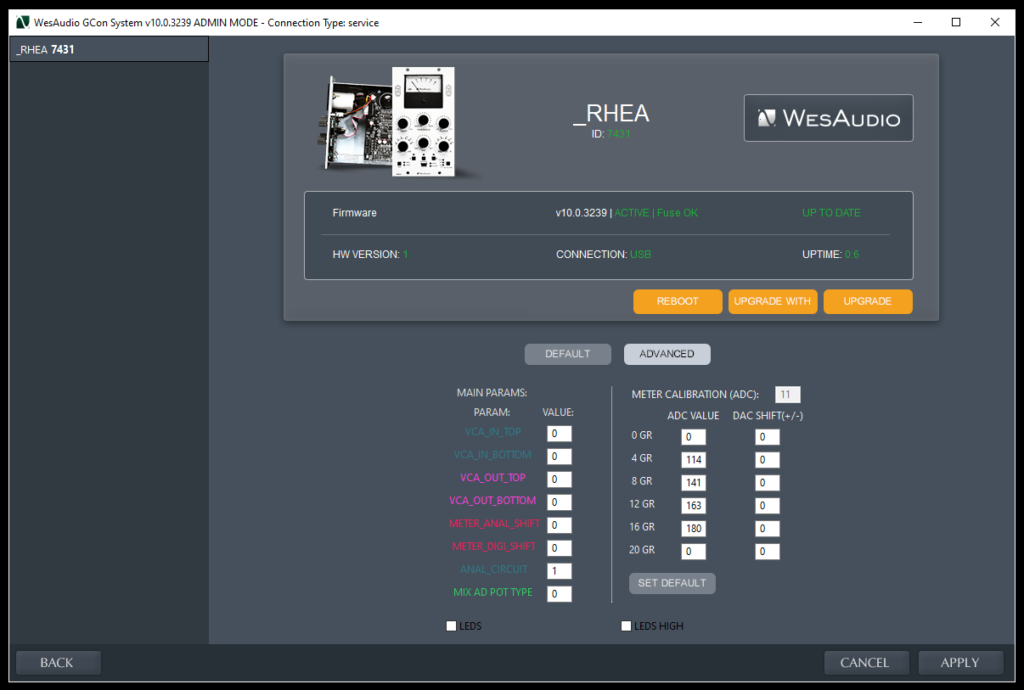Click the MIX AD POT TYPE label
The image size is (1024, 690).
click(492, 592)
